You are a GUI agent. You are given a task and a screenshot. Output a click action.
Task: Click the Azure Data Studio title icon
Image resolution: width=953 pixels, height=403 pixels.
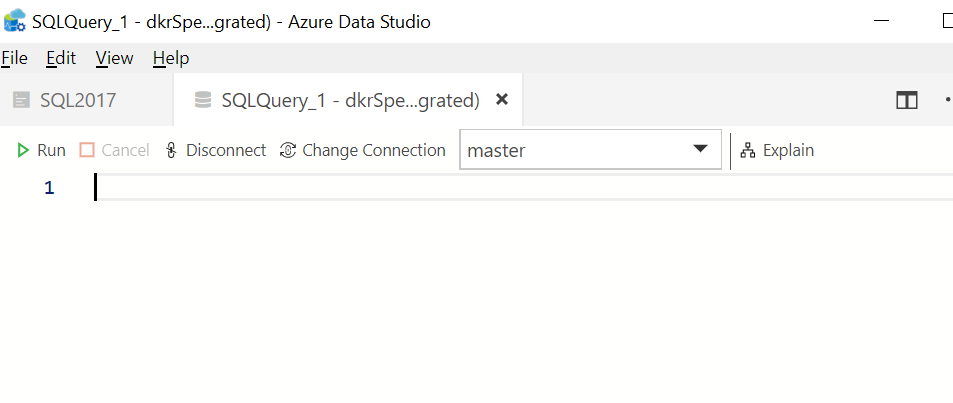(x=15, y=21)
